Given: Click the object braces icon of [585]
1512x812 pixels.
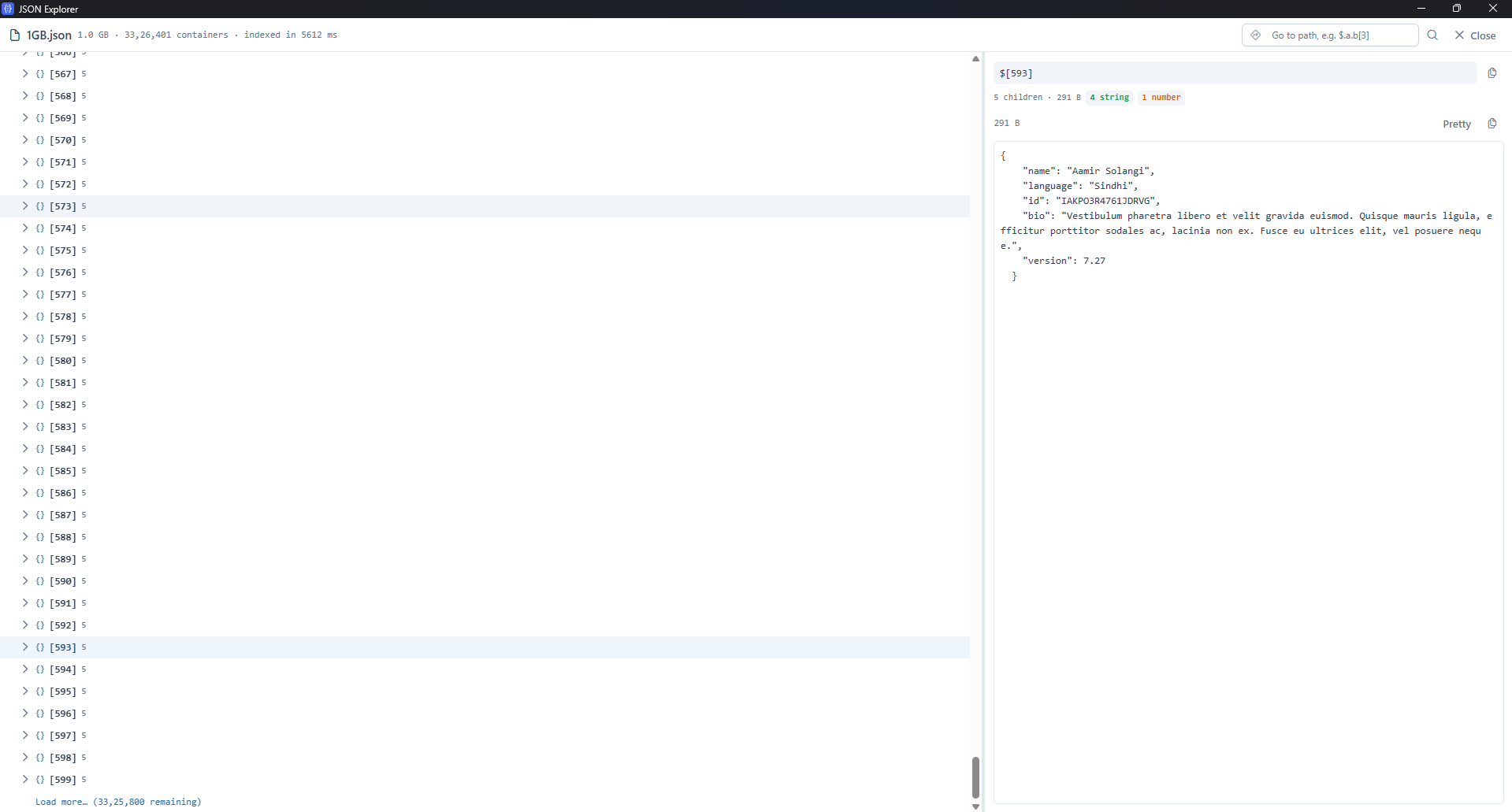Looking at the screenshot, I should (40, 471).
